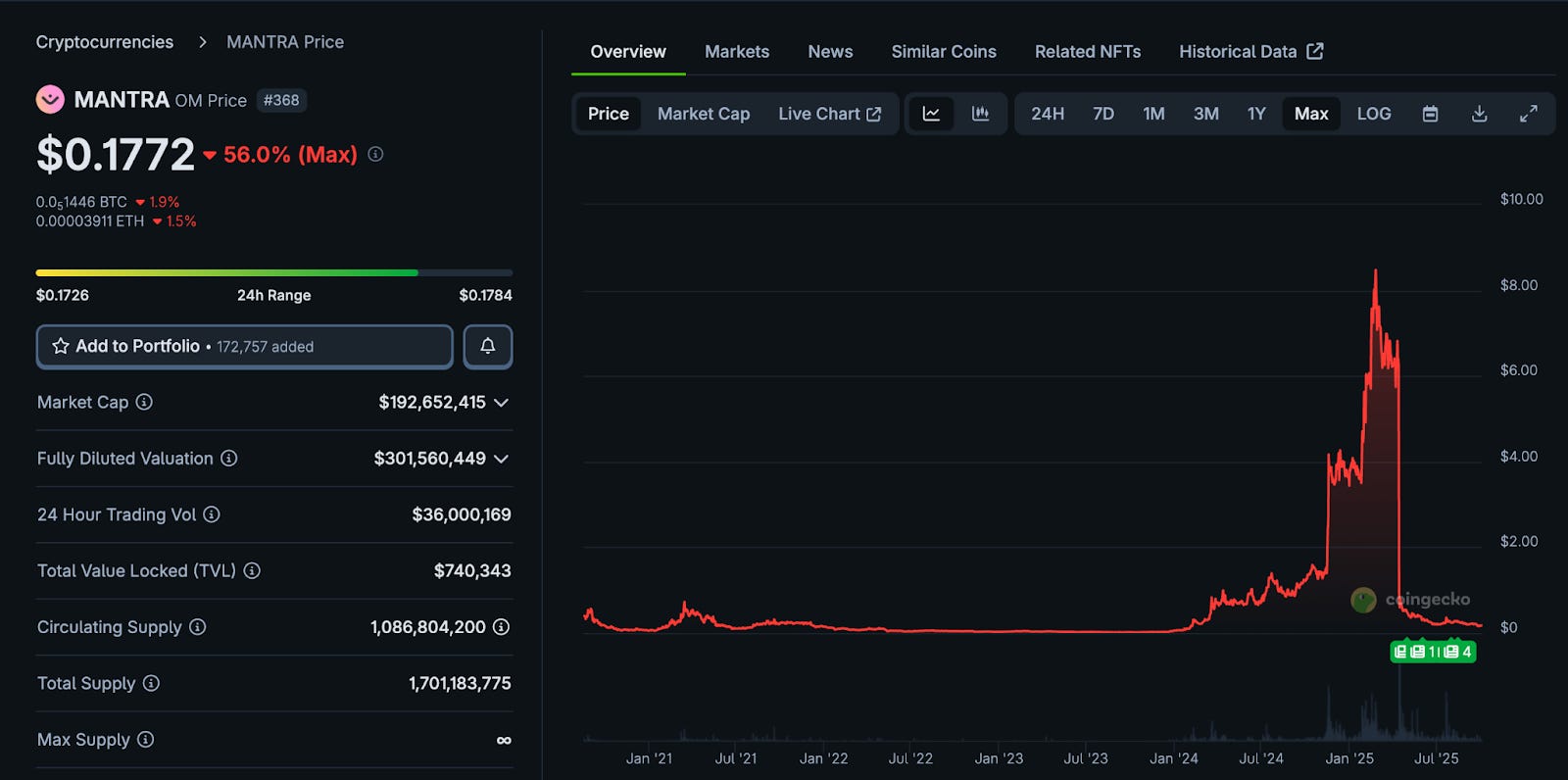The width and height of the screenshot is (1568, 780).
Task: Click the #368 rank badge
Action: coord(281,100)
